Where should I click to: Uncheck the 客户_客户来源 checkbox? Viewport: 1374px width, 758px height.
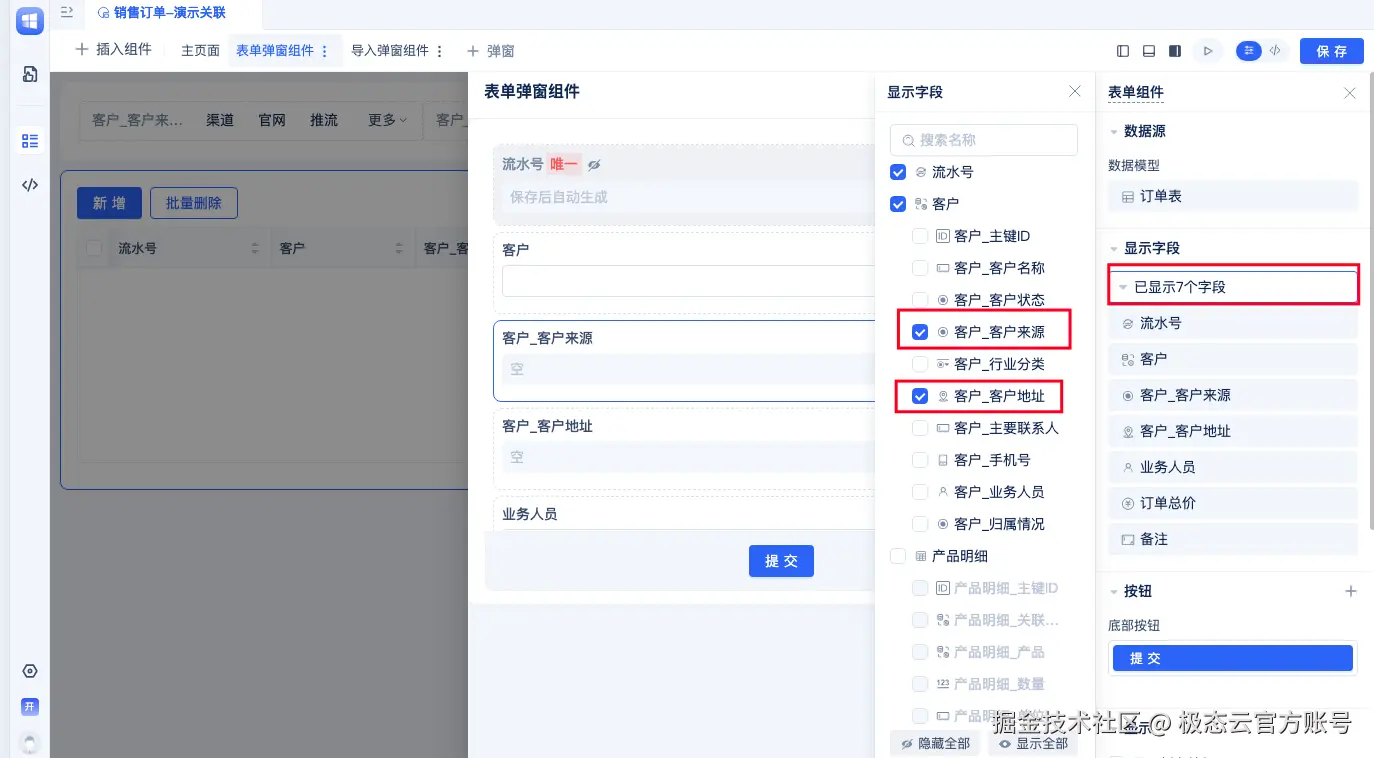click(920, 332)
